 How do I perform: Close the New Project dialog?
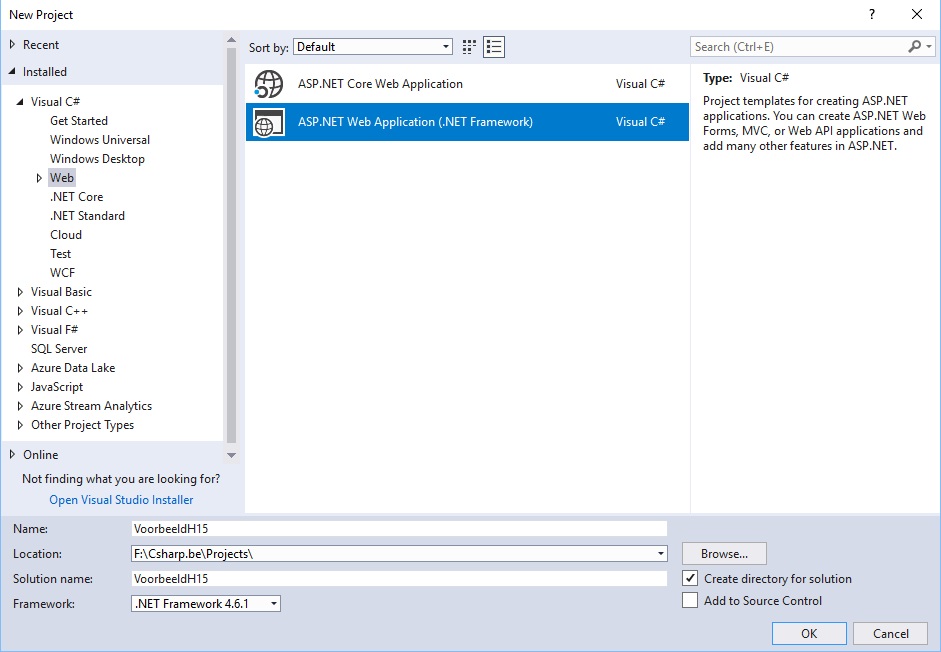tap(917, 14)
